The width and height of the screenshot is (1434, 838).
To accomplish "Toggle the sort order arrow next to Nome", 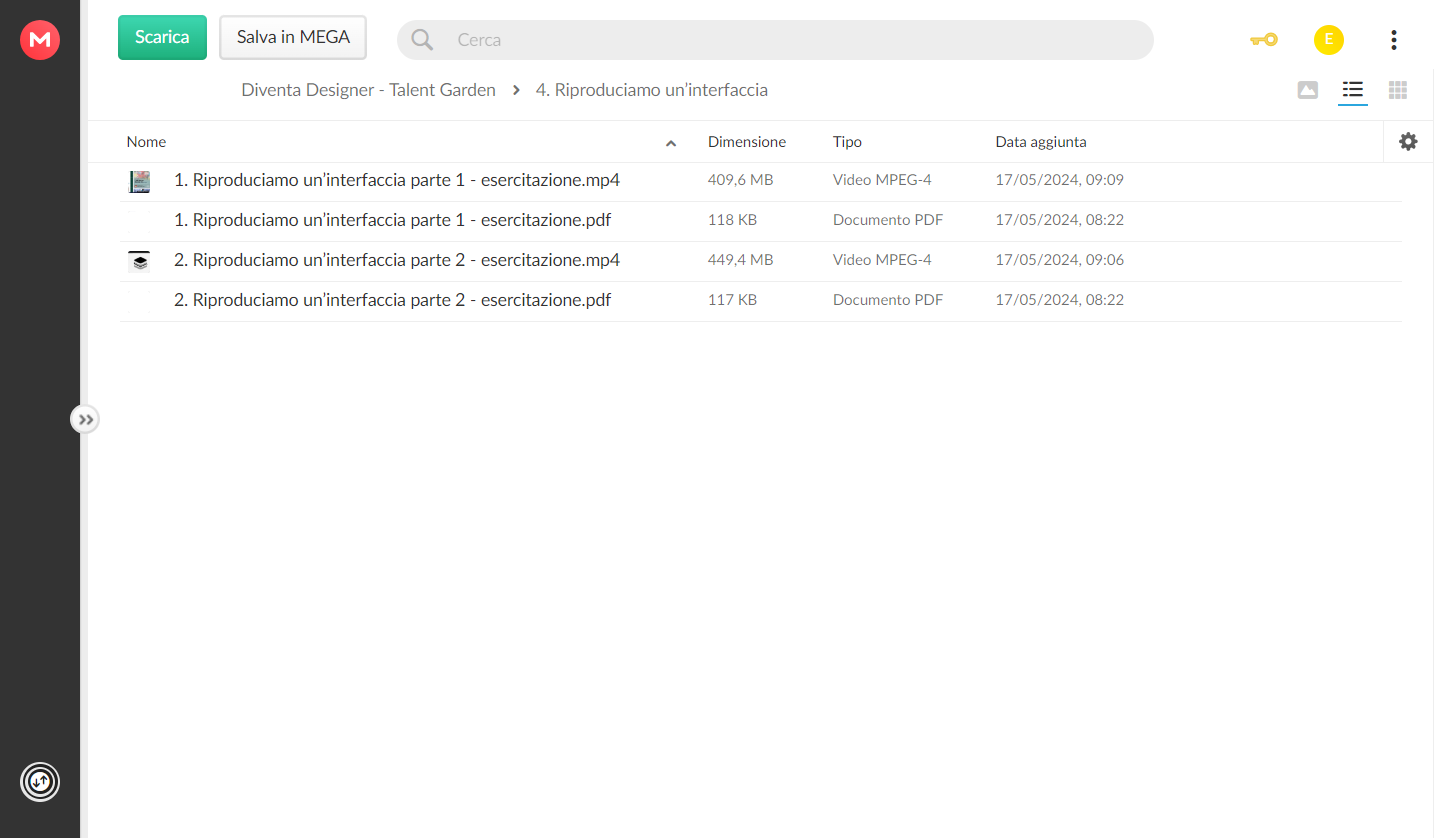I will tap(671, 143).
